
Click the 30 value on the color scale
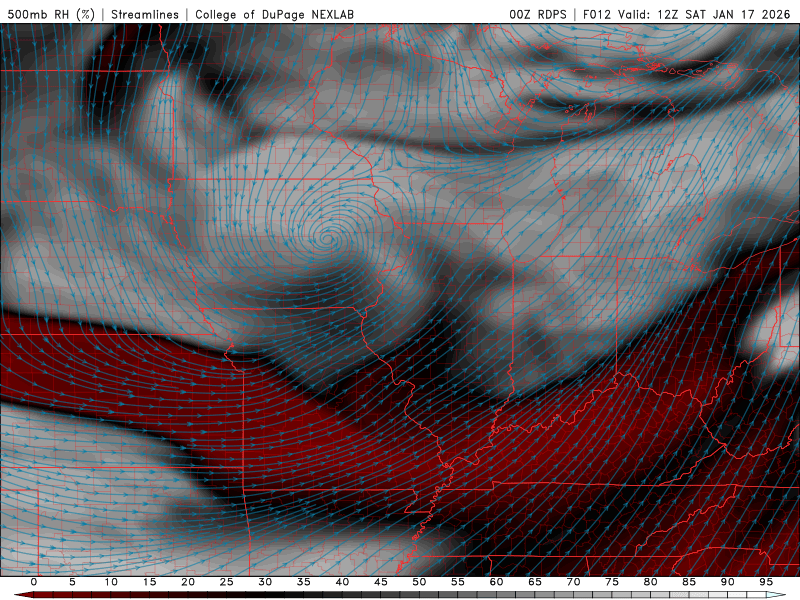pos(265,582)
